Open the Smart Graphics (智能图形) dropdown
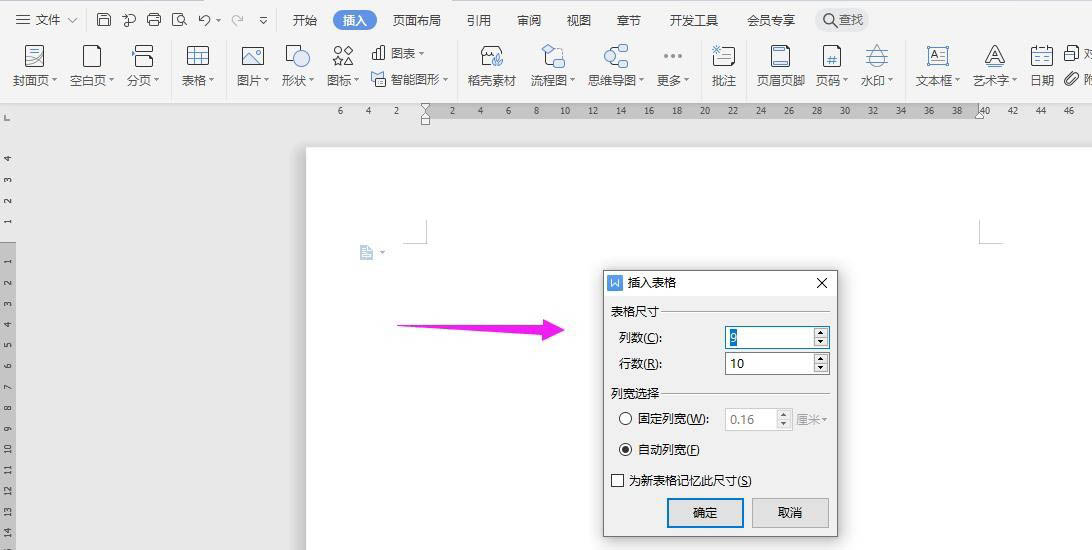Image resolution: width=1092 pixels, height=550 pixels. (410, 79)
